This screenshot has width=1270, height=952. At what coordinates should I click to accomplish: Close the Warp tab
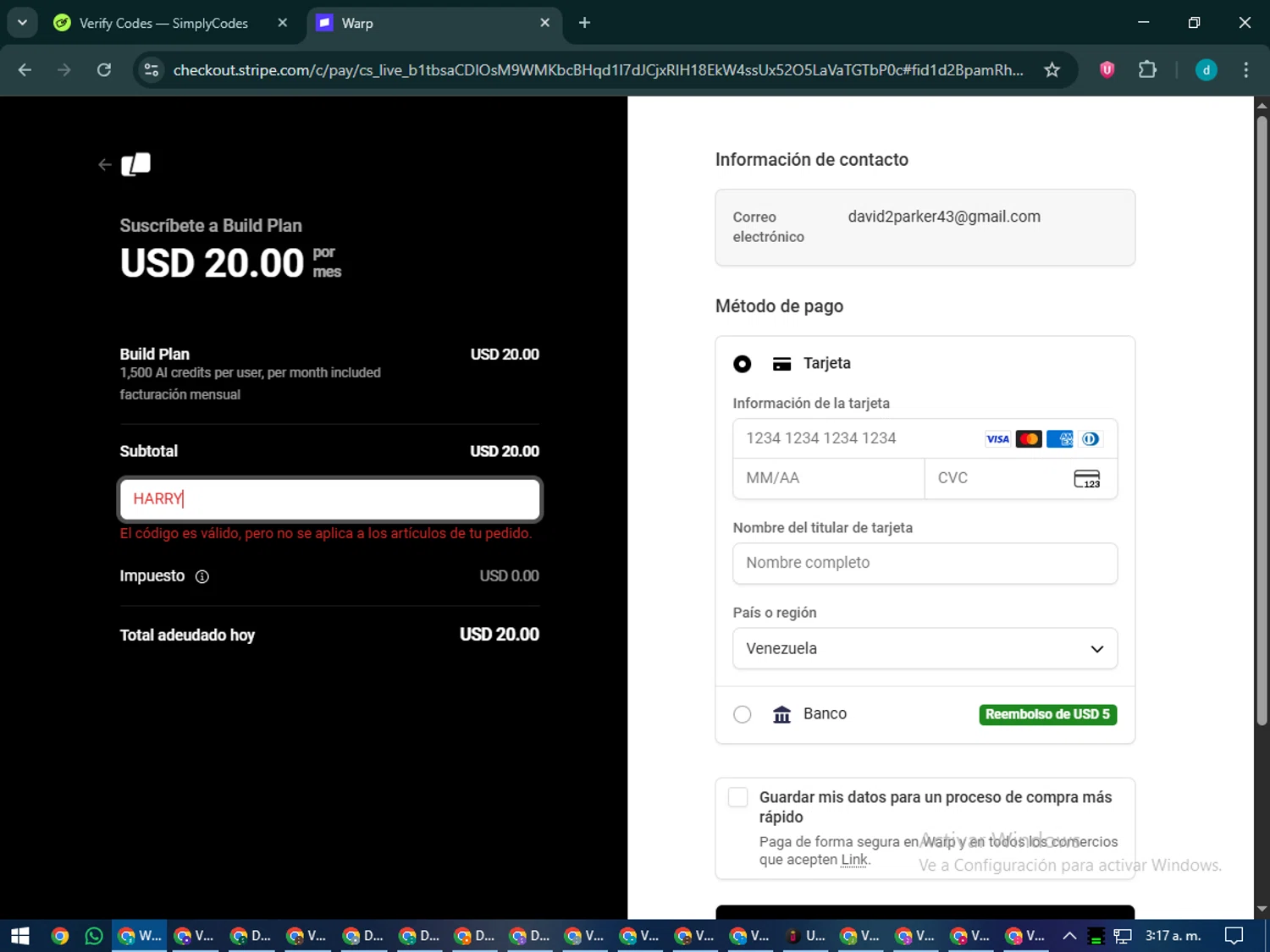pos(545,23)
